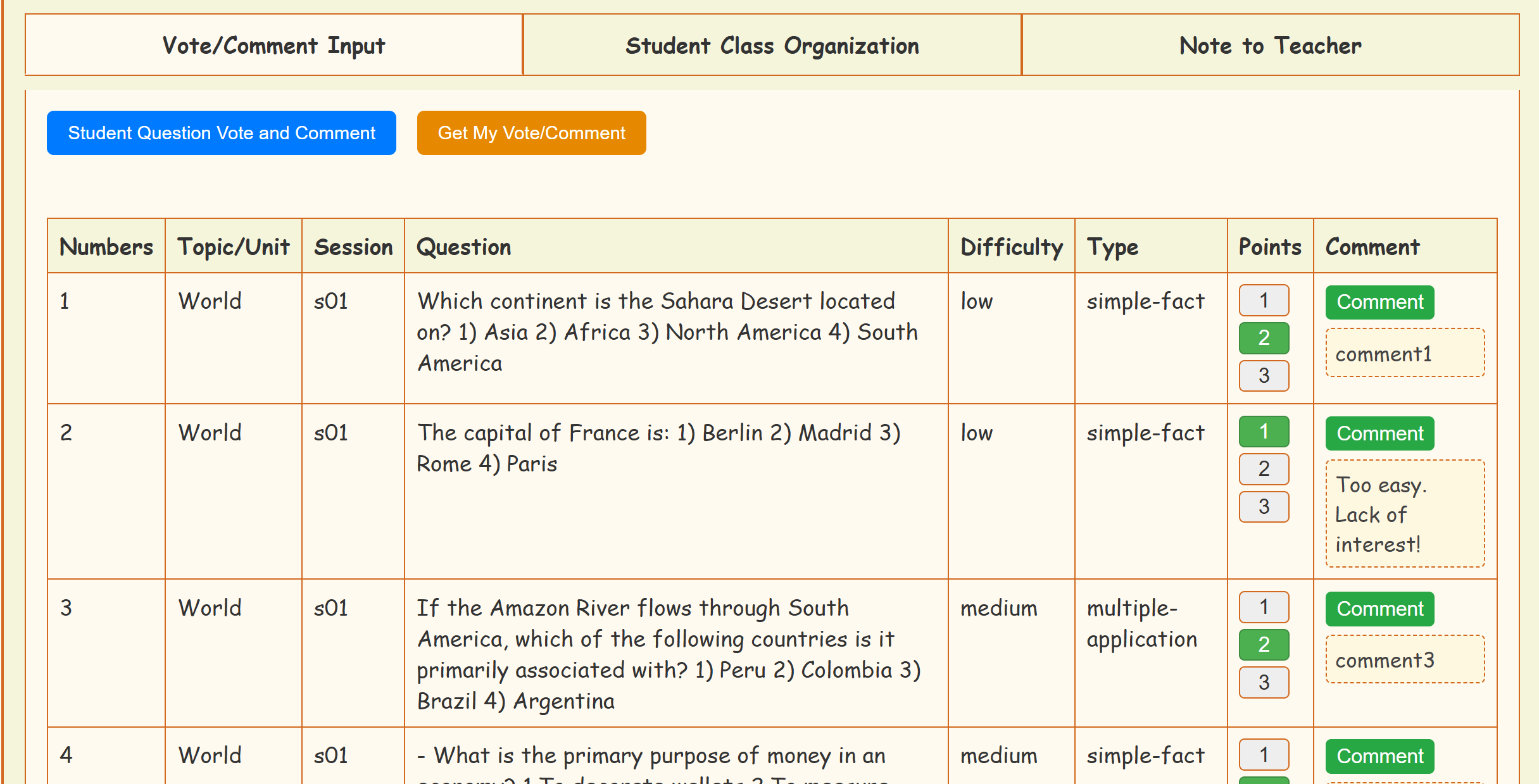Give question 1 a score of 1
The height and width of the screenshot is (784, 1539).
coord(1264,300)
